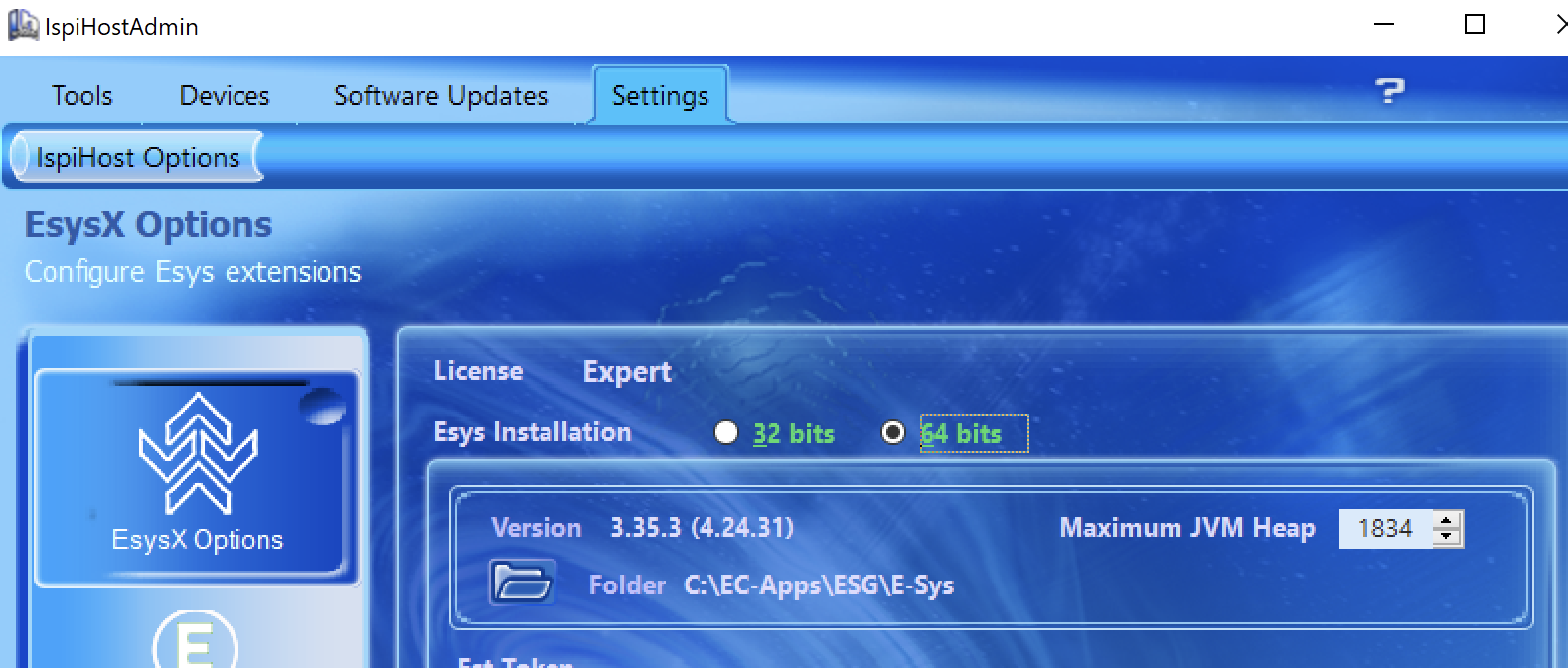Click the Maximum JVM Heap label

[x=1187, y=528]
